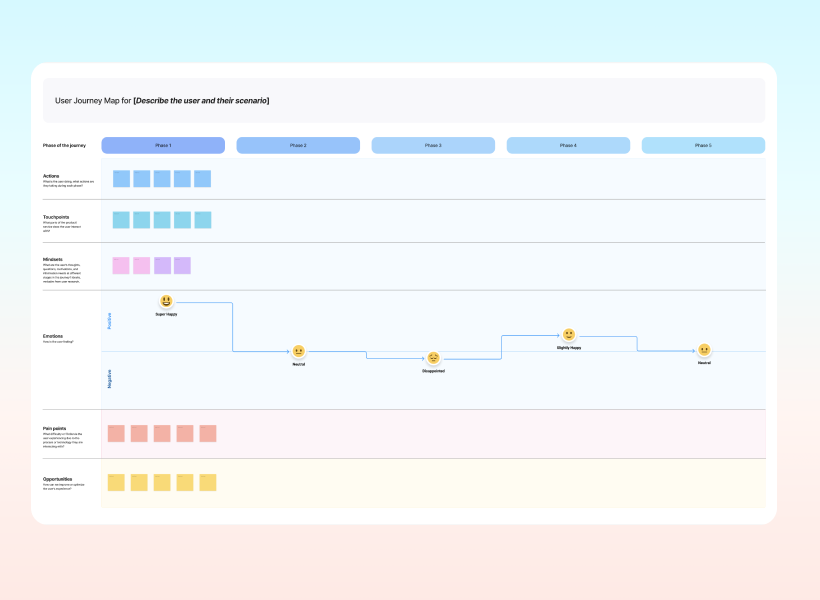Click the first blue Actions sticky note

(122, 177)
